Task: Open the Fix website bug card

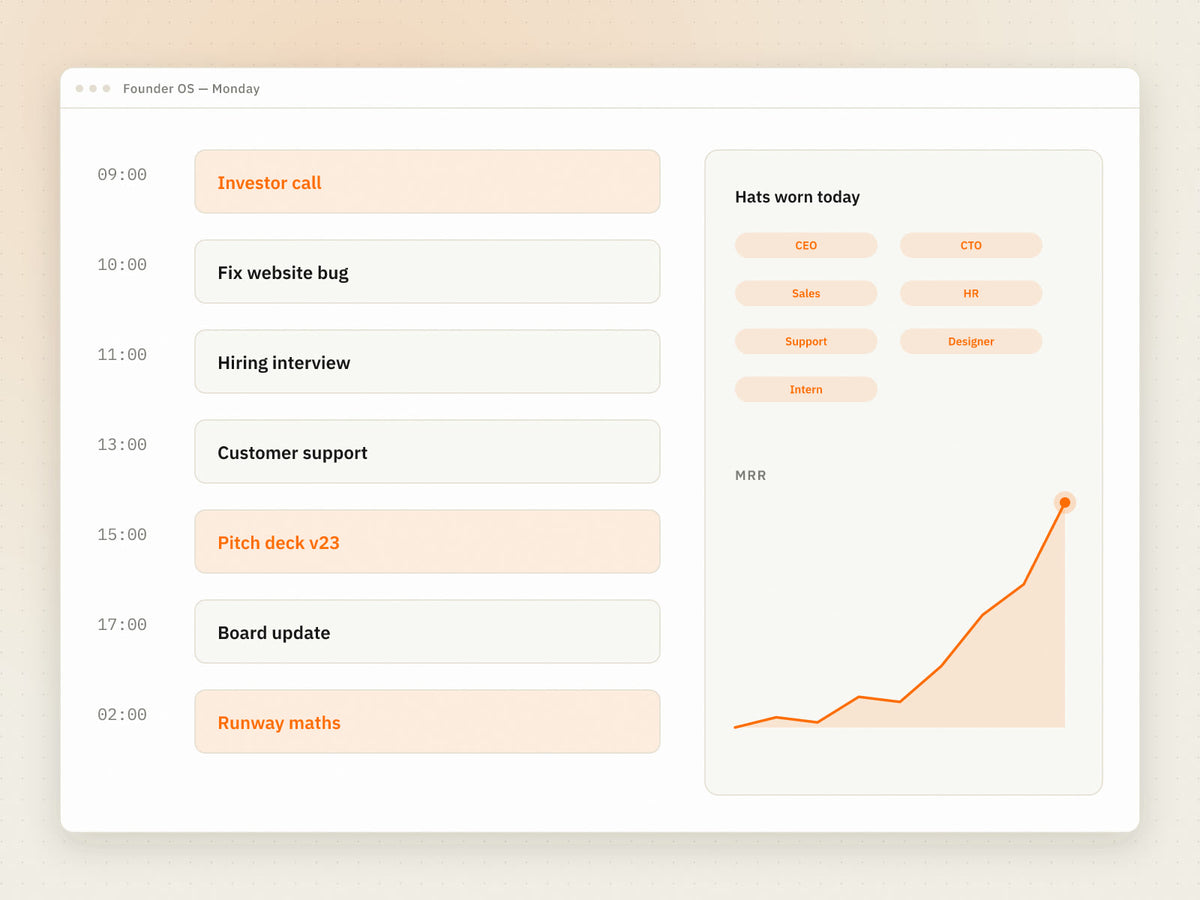Action: click(427, 272)
